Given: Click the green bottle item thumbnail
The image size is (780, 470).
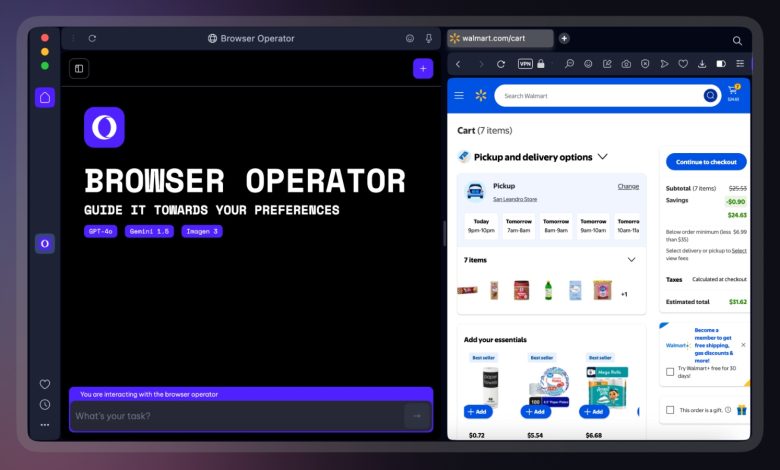Looking at the screenshot, I should coord(548,290).
